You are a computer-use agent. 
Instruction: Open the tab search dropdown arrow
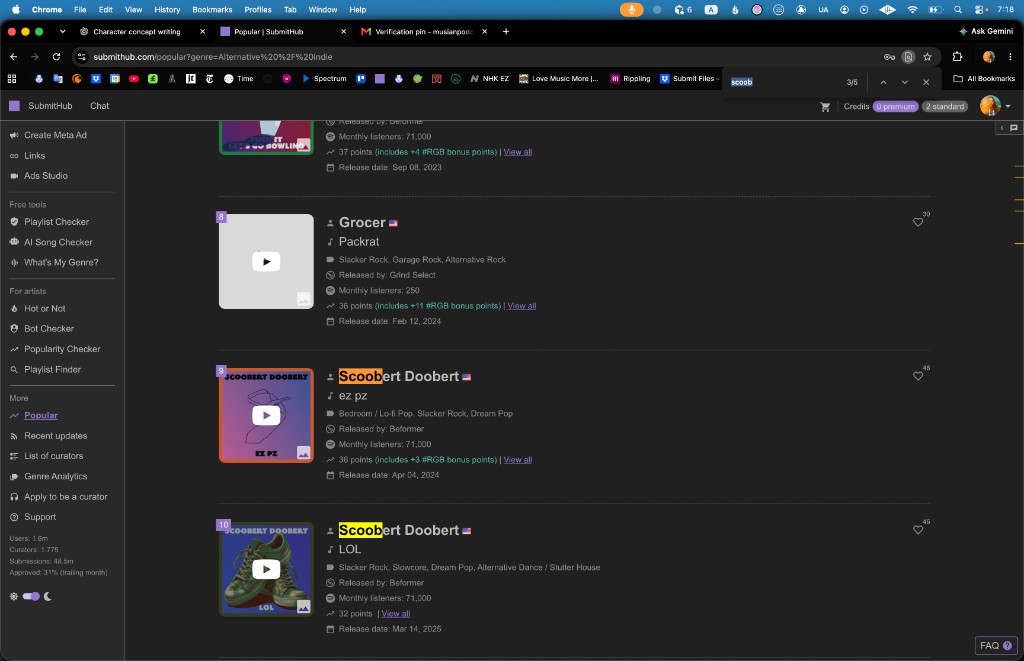pos(62,31)
